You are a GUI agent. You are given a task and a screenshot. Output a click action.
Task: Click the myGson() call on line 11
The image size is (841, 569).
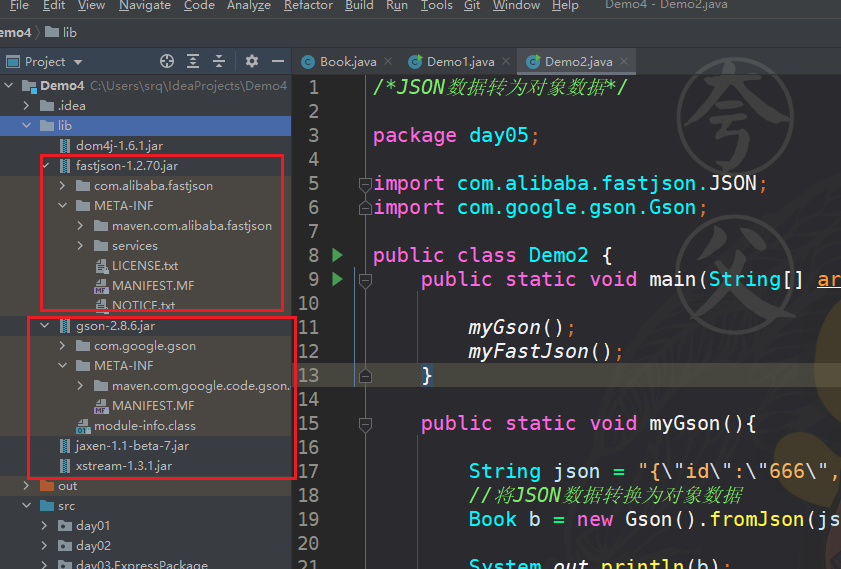coord(516,328)
